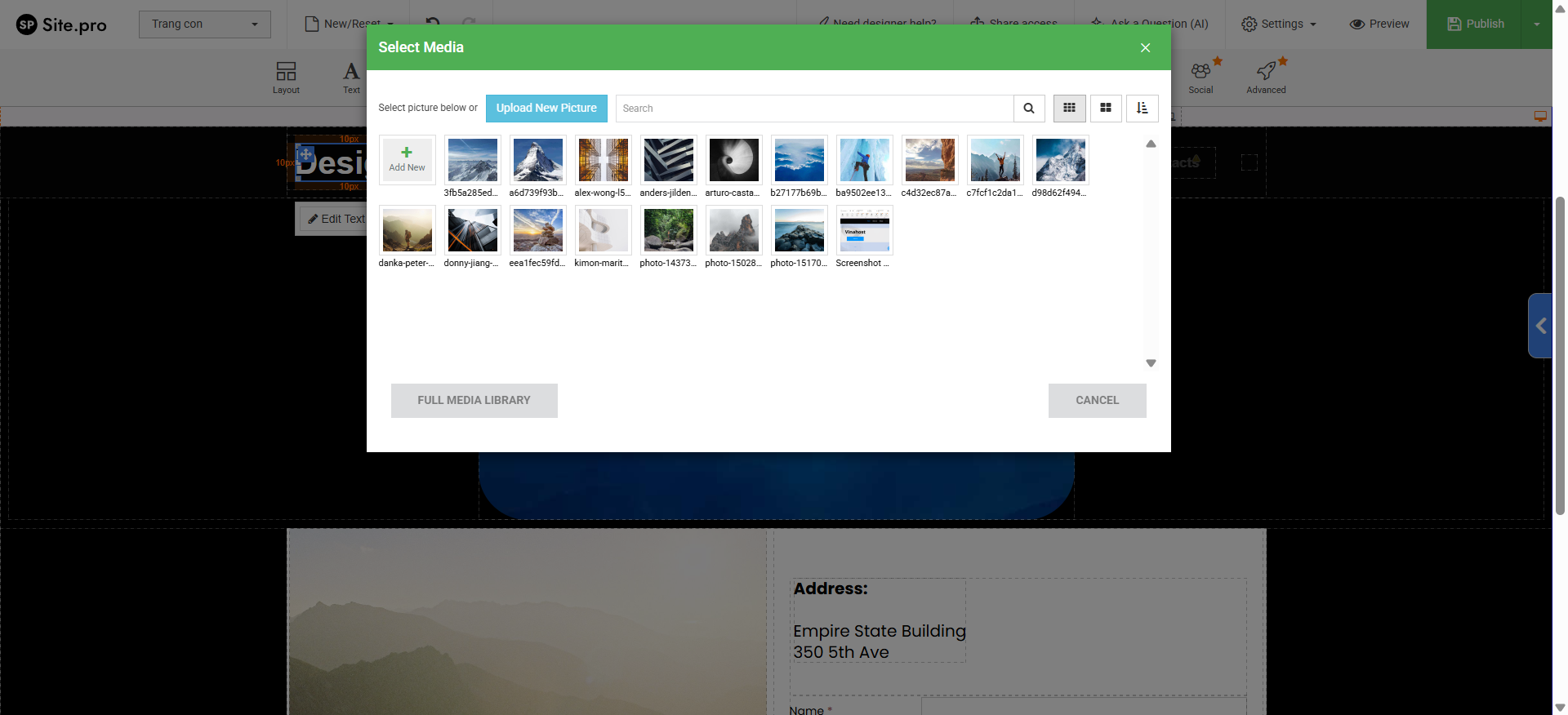Click the sort order icon
1568x715 pixels.
[x=1142, y=109]
